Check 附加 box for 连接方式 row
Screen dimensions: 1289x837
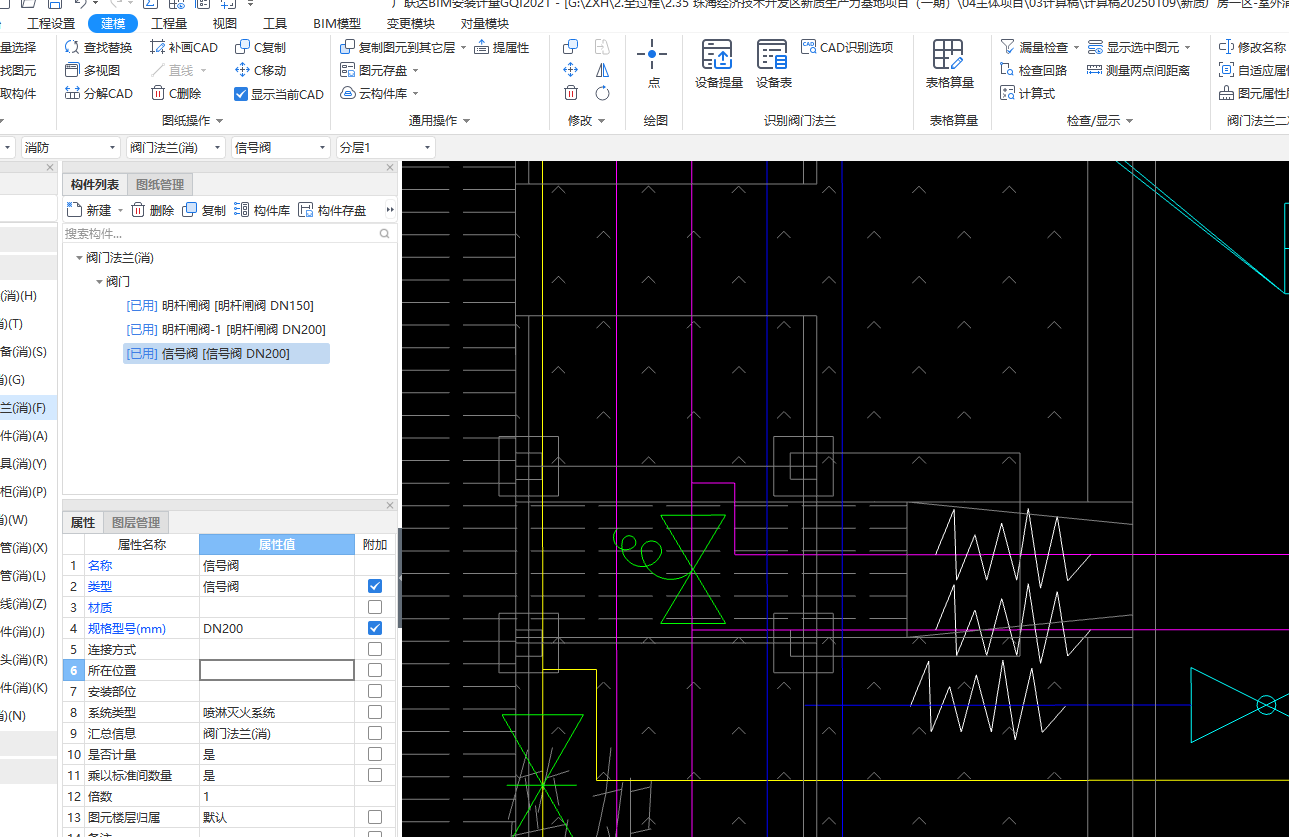tap(375, 649)
